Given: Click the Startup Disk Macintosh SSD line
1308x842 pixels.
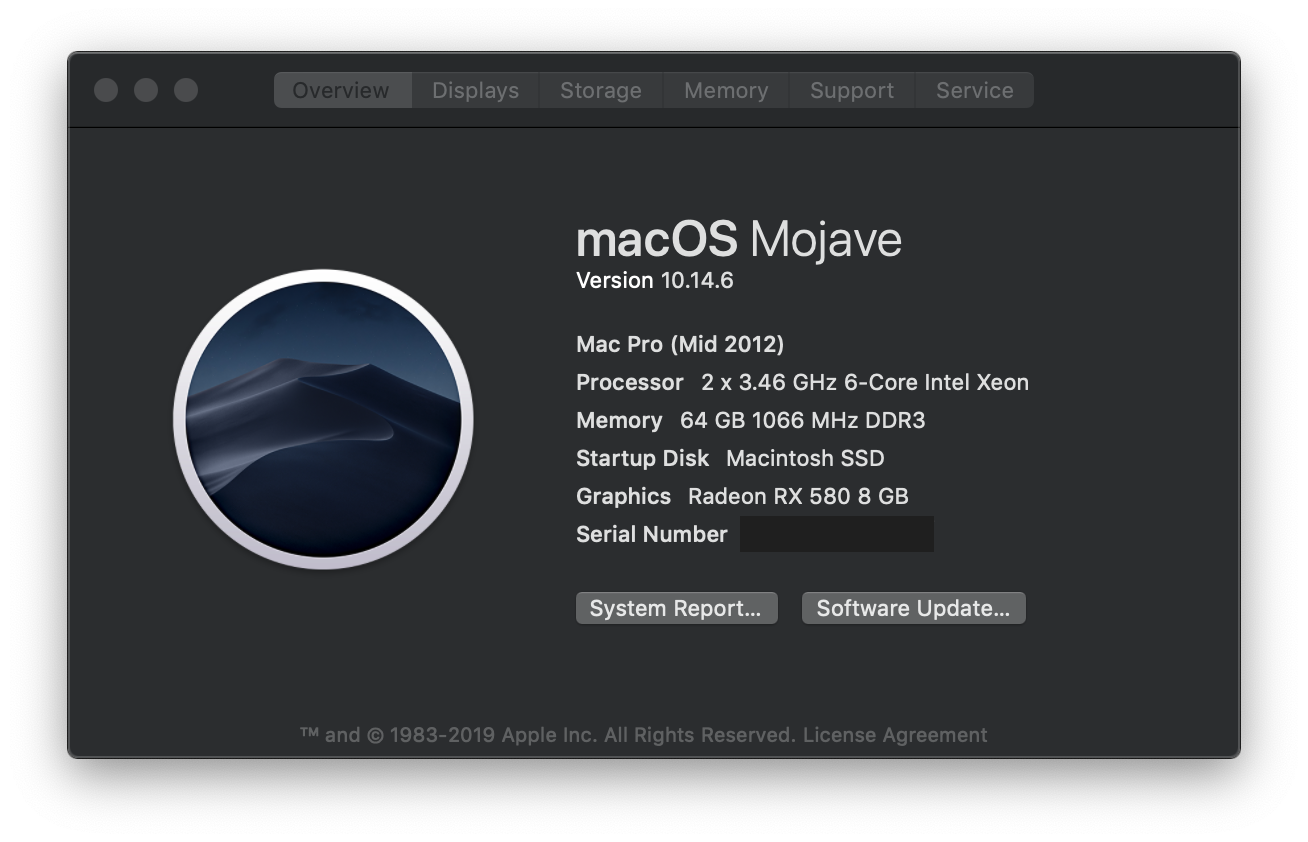Looking at the screenshot, I should 730,458.
